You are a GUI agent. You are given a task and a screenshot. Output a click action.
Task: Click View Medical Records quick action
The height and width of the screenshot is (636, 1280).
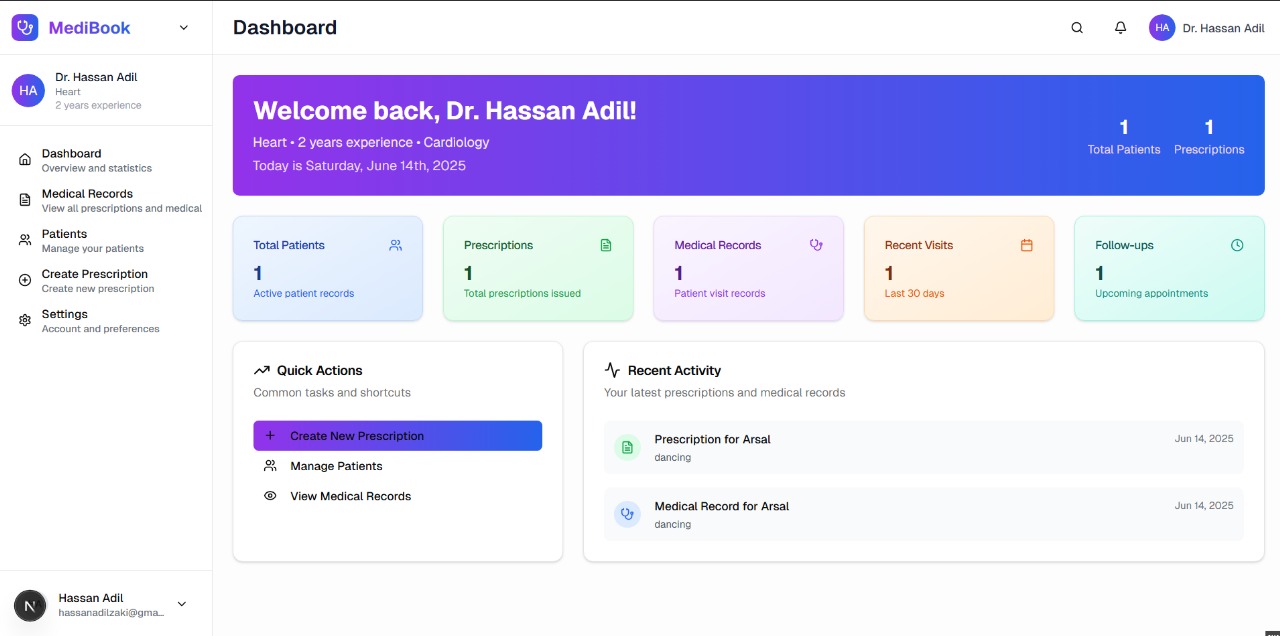point(350,496)
